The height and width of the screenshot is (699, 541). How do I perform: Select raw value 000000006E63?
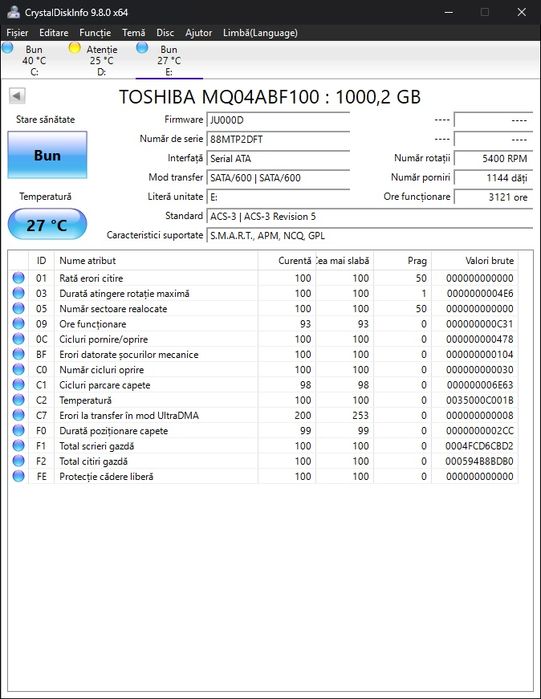point(480,385)
